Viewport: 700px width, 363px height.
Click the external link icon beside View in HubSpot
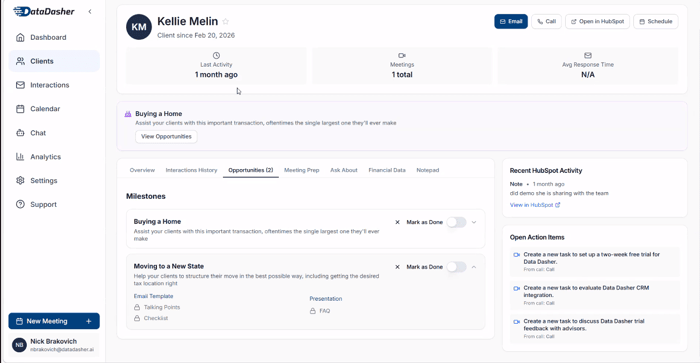(x=557, y=205)
